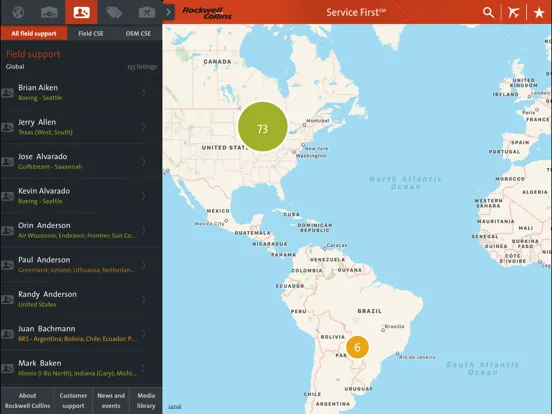The height and width of the screenshot is (414, 552).
Task: Select the orange 6 map cluster
Action: click(357, 347)
